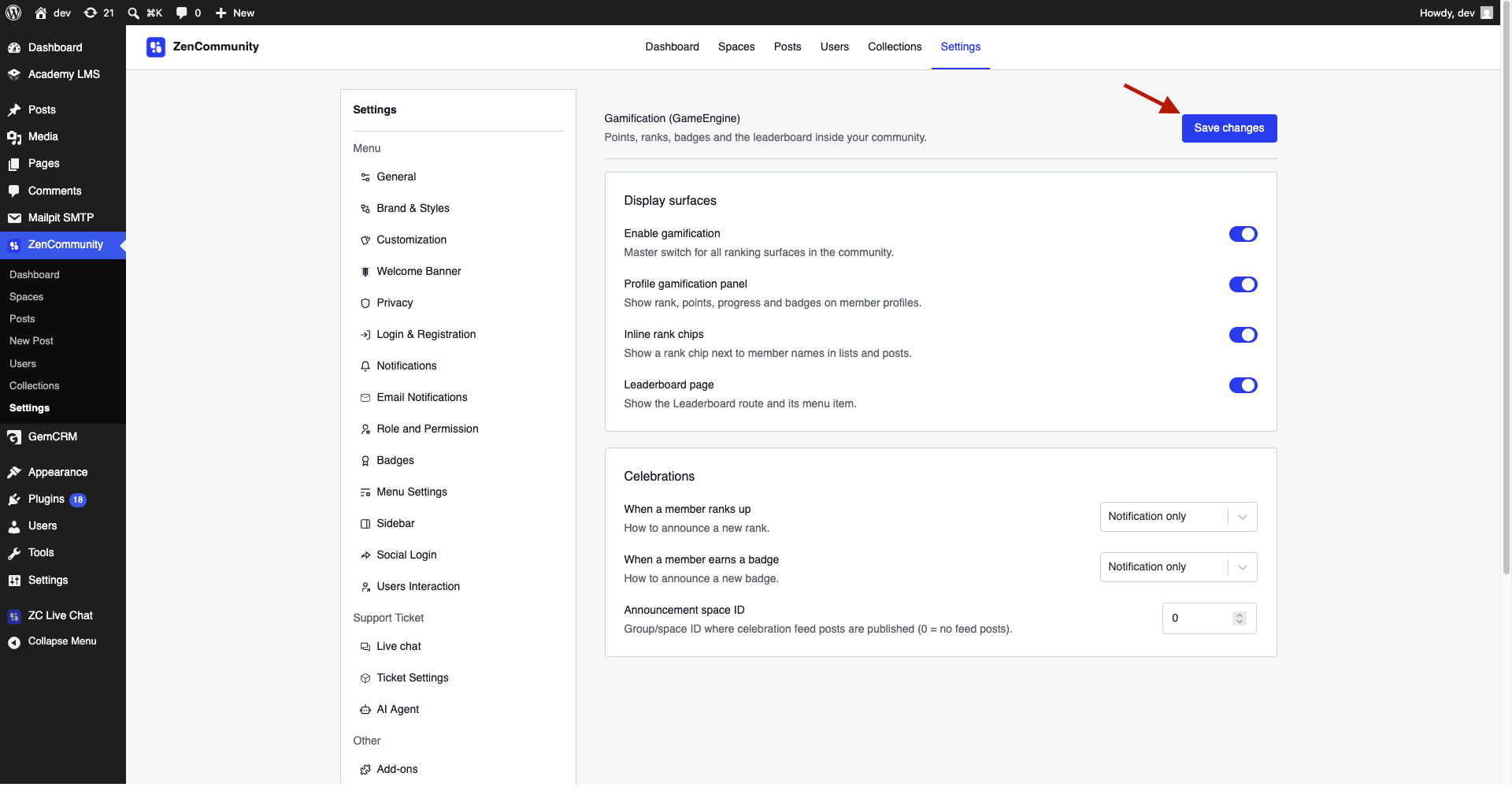
Task: Toggle Leaderboard page switch
Action: pos(1243,385)
